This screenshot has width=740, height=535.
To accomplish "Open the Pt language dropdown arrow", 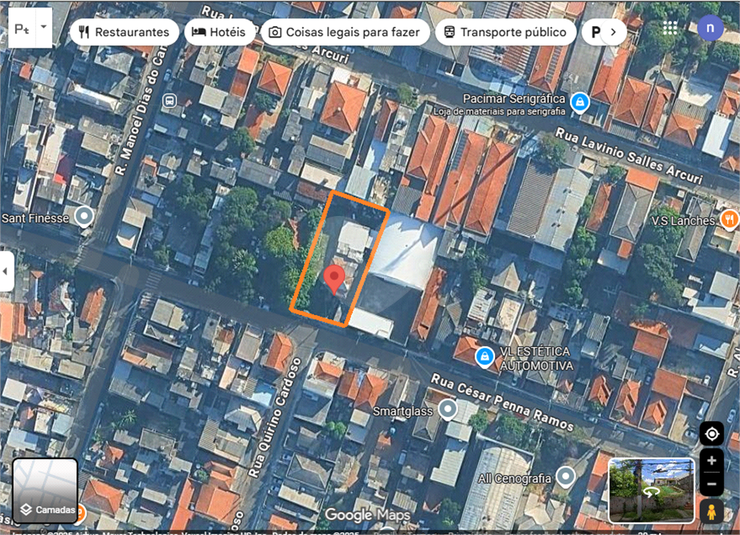I will (44, 30).
